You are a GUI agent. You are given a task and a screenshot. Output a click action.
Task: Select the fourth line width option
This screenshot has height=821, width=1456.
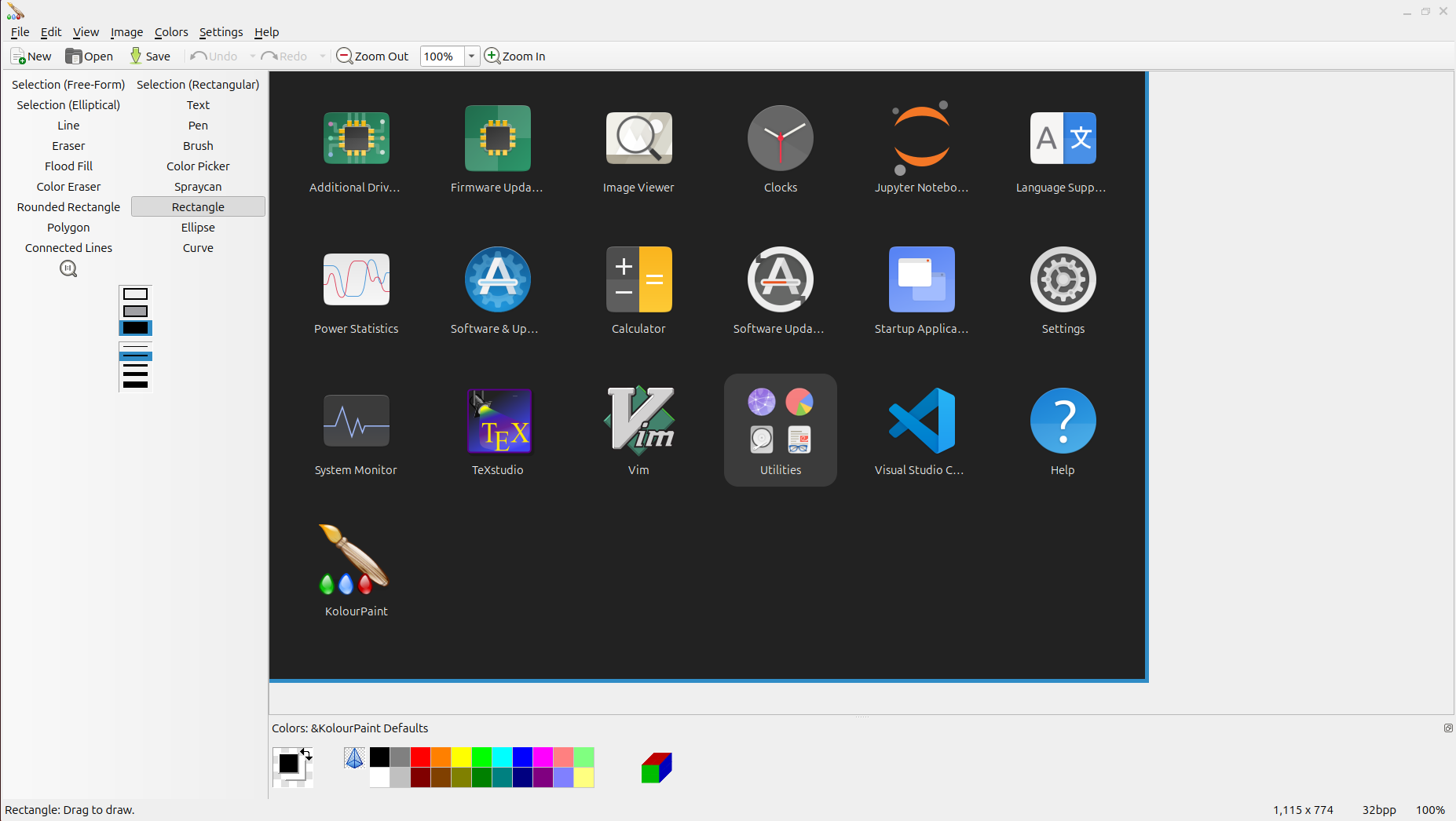(x=135, y=374)
